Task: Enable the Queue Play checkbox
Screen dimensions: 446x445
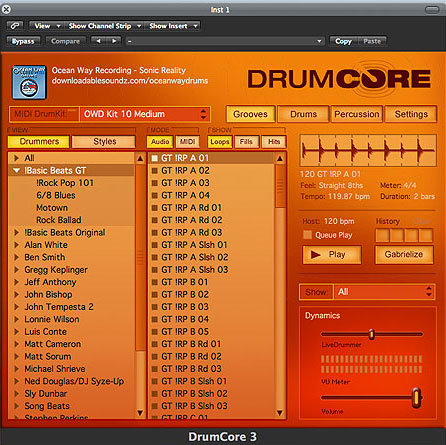Action: coord(307,235)
